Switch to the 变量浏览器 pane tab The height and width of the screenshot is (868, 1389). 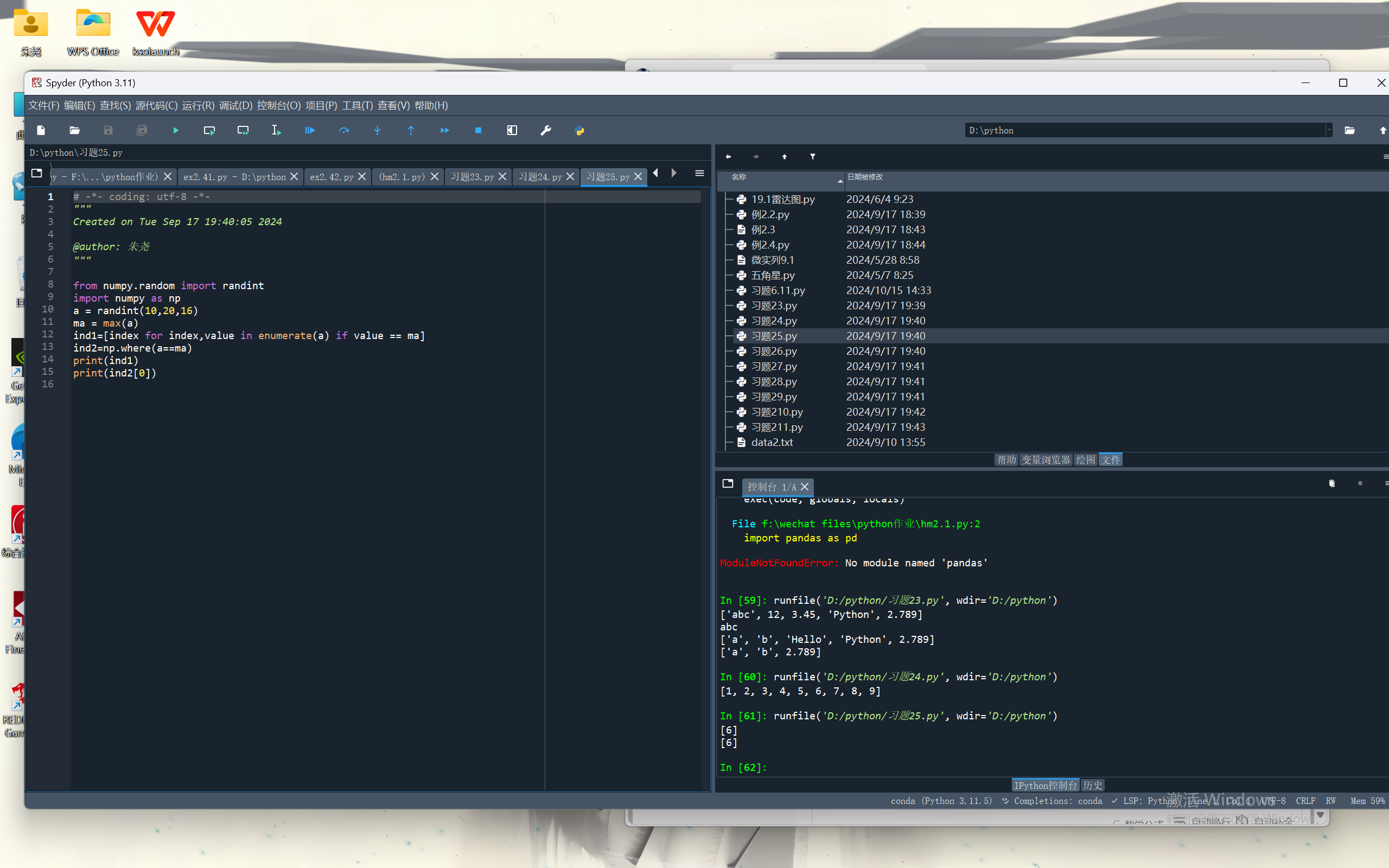(1046, 460)
